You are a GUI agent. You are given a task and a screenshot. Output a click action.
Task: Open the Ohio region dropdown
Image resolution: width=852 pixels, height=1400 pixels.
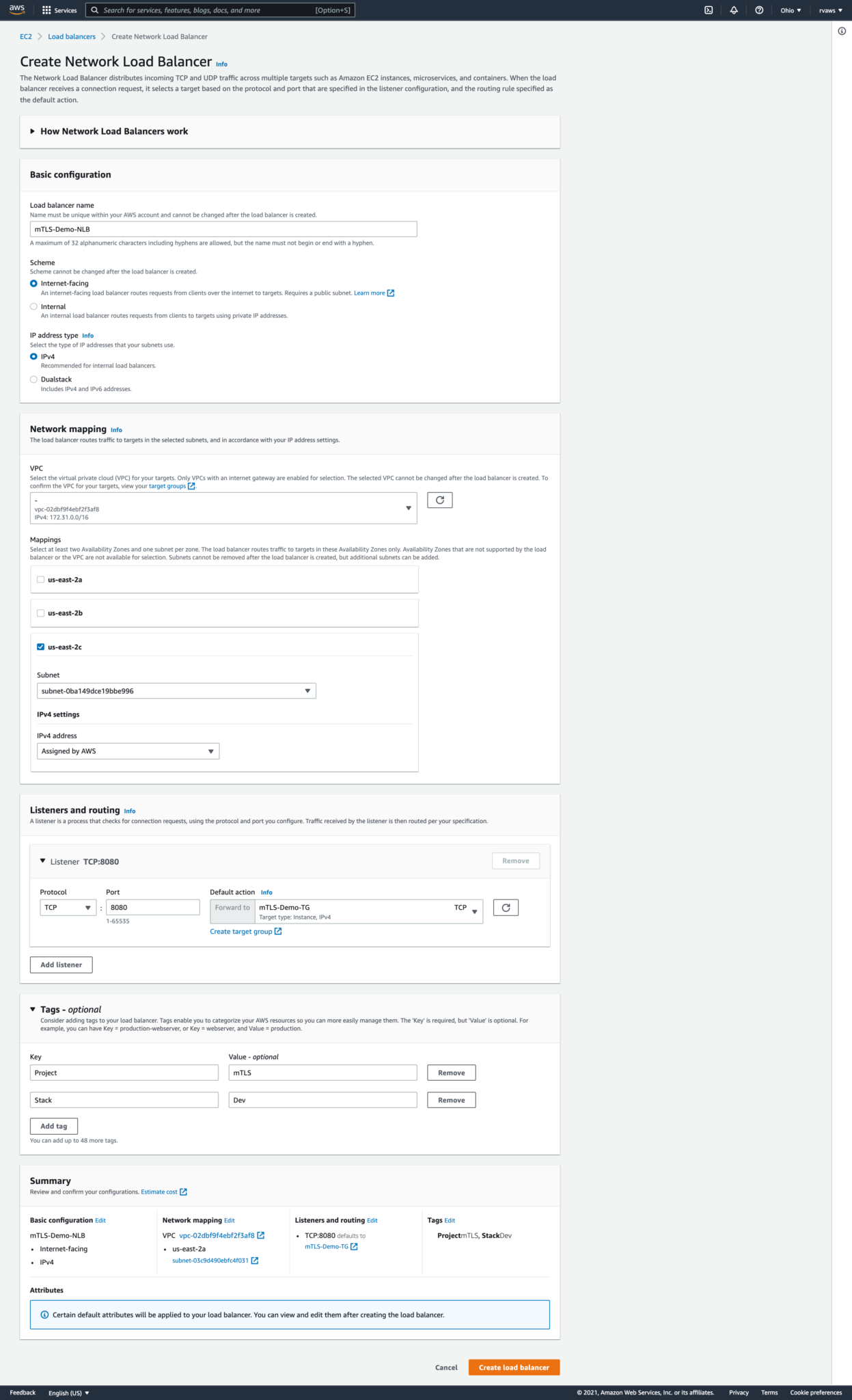pyautogui.click(x=791, y=10)
